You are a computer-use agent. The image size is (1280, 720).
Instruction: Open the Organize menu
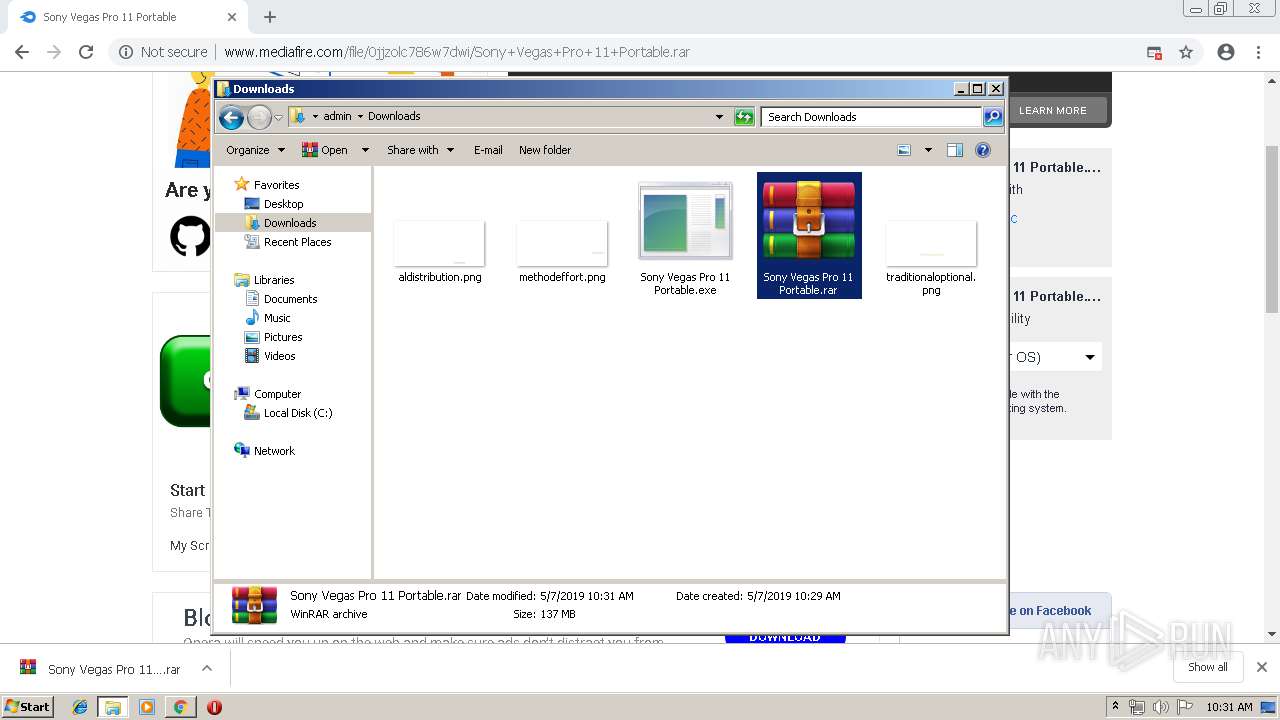pyautogui.click(x=255, y=150)
